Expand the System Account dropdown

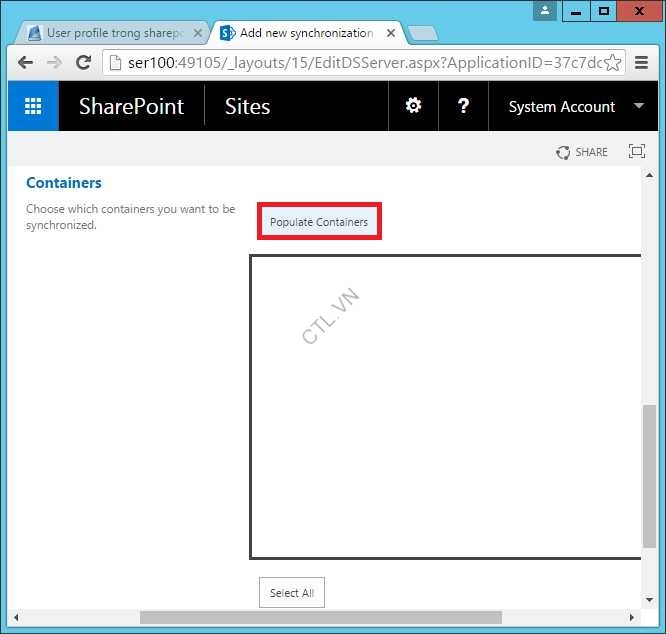pyautogui.click(x=639, y=106)
